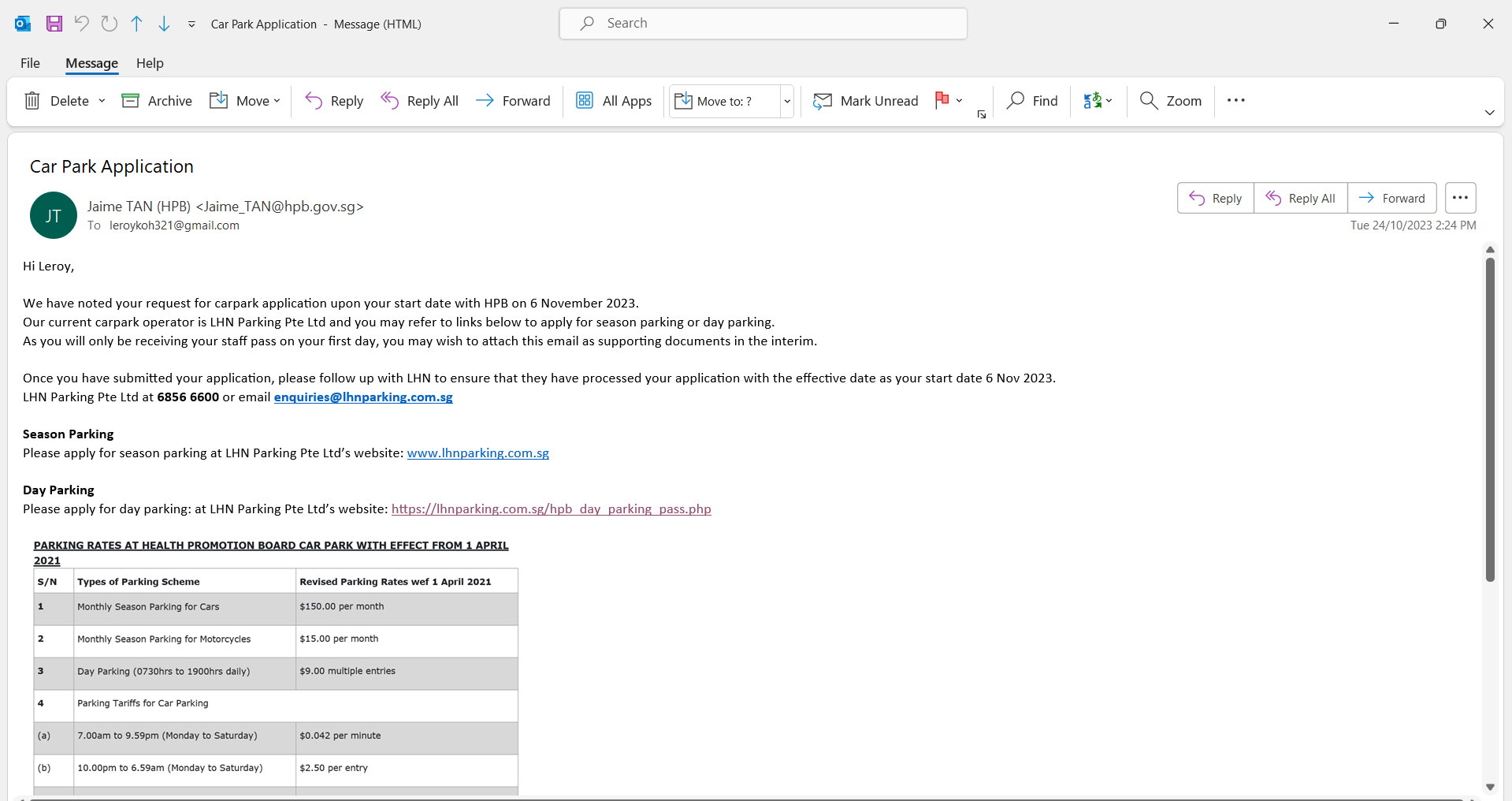Click the Car Park Application subject heading

[112, 166]
